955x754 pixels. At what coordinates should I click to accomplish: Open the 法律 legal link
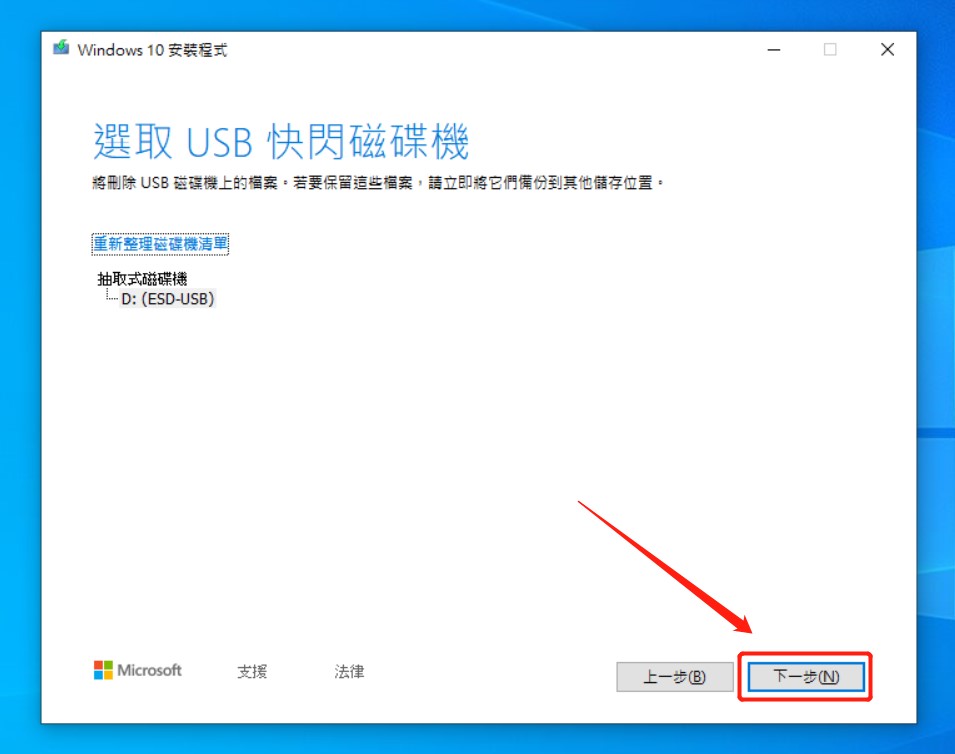349,672
